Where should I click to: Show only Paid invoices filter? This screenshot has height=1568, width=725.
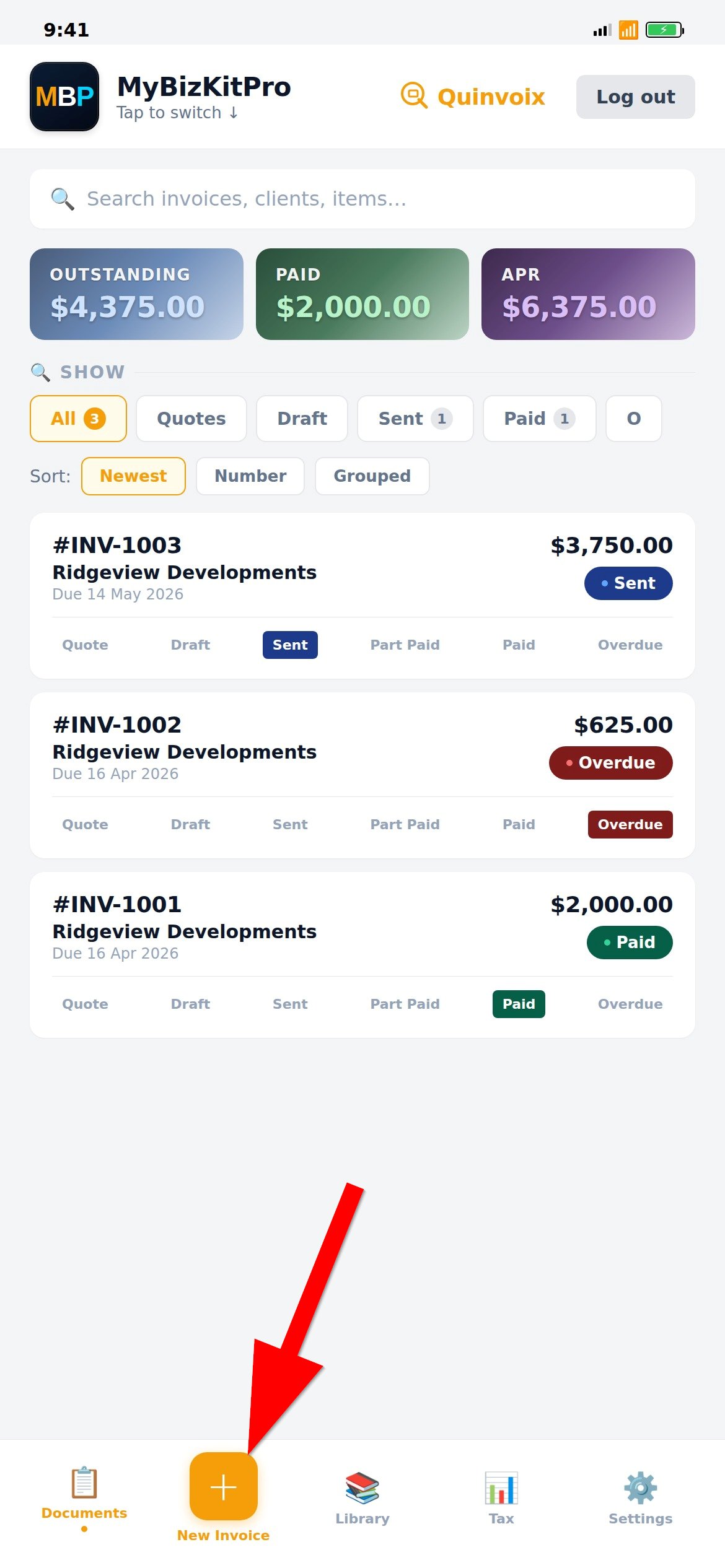[x=539, y=419]
